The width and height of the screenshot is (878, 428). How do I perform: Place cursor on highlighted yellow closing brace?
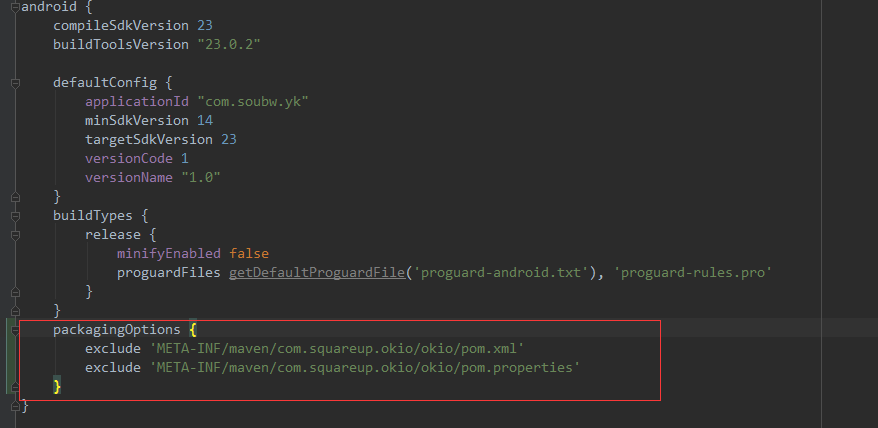[x=57, y=387]
